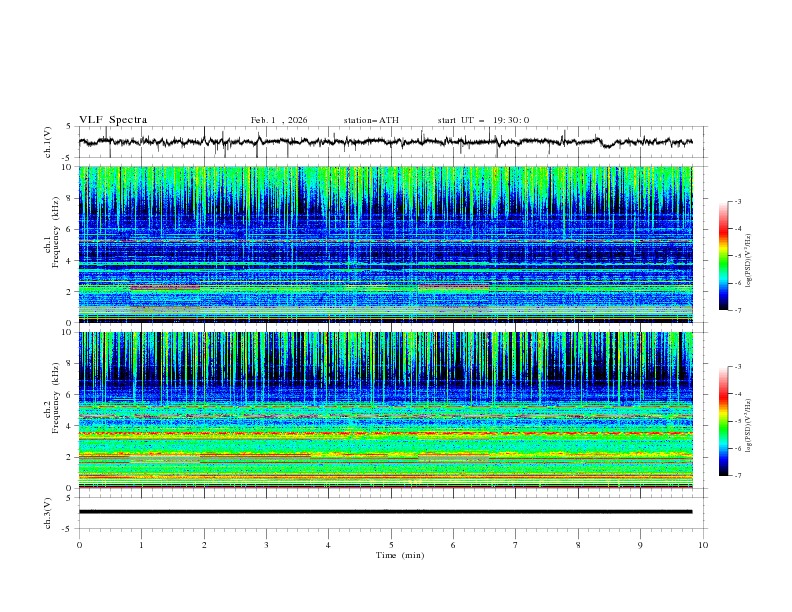Viewport: 792px width, 612px height.
Task: Click the date 'Feb. 1, 2026' label
Action: (x=279, y=120)
